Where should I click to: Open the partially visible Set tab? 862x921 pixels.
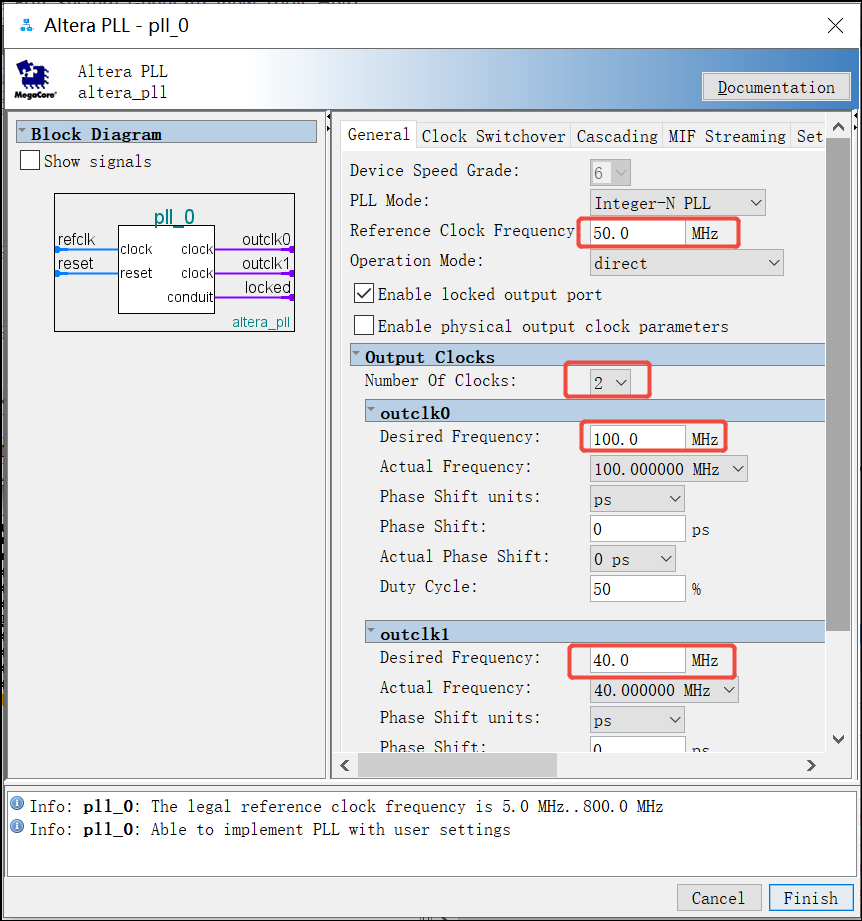[x=809, y=136]
